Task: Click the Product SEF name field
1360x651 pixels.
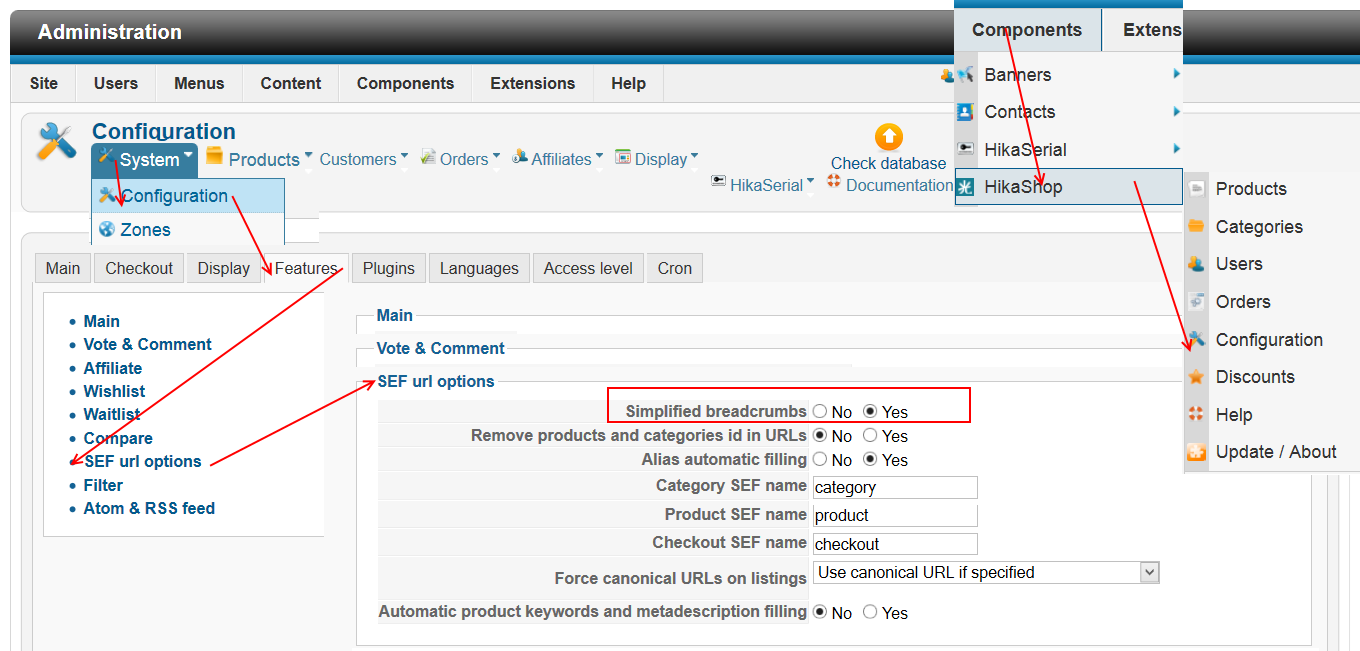Action: point(895,515)
